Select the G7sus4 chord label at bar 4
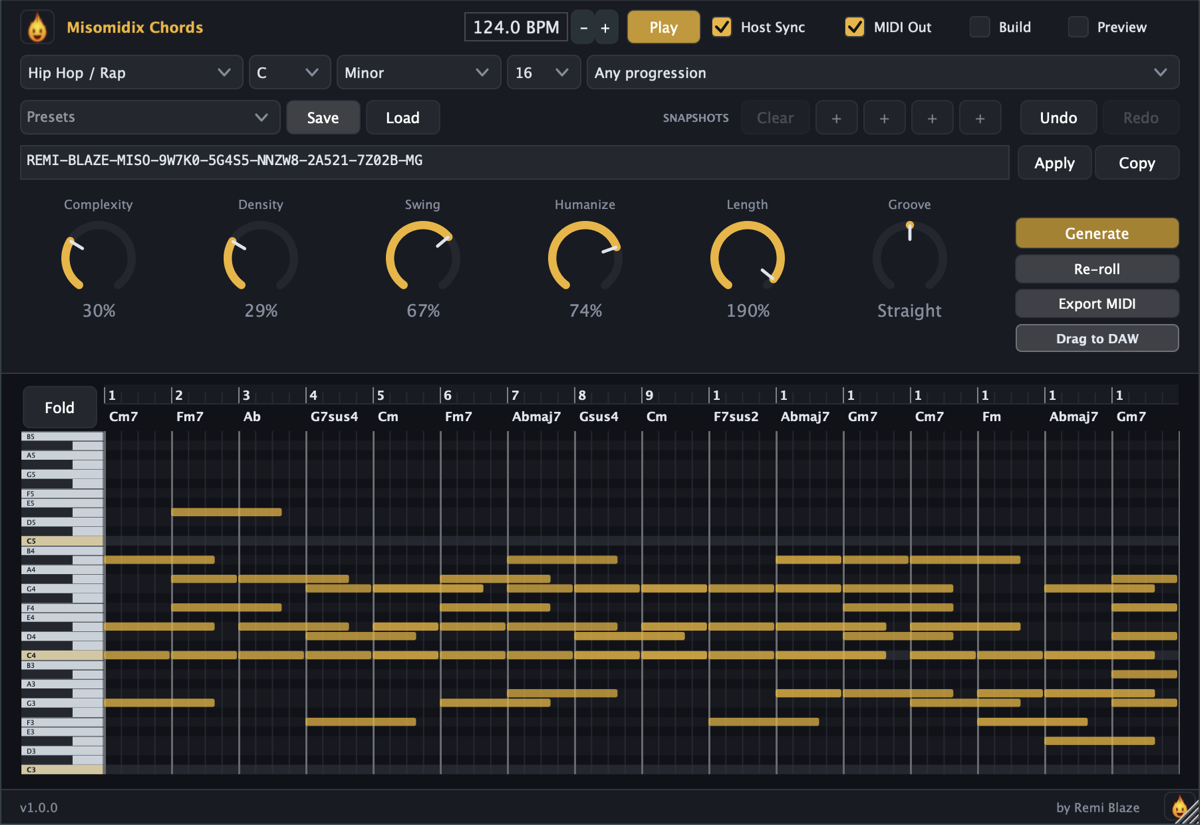 334,416
